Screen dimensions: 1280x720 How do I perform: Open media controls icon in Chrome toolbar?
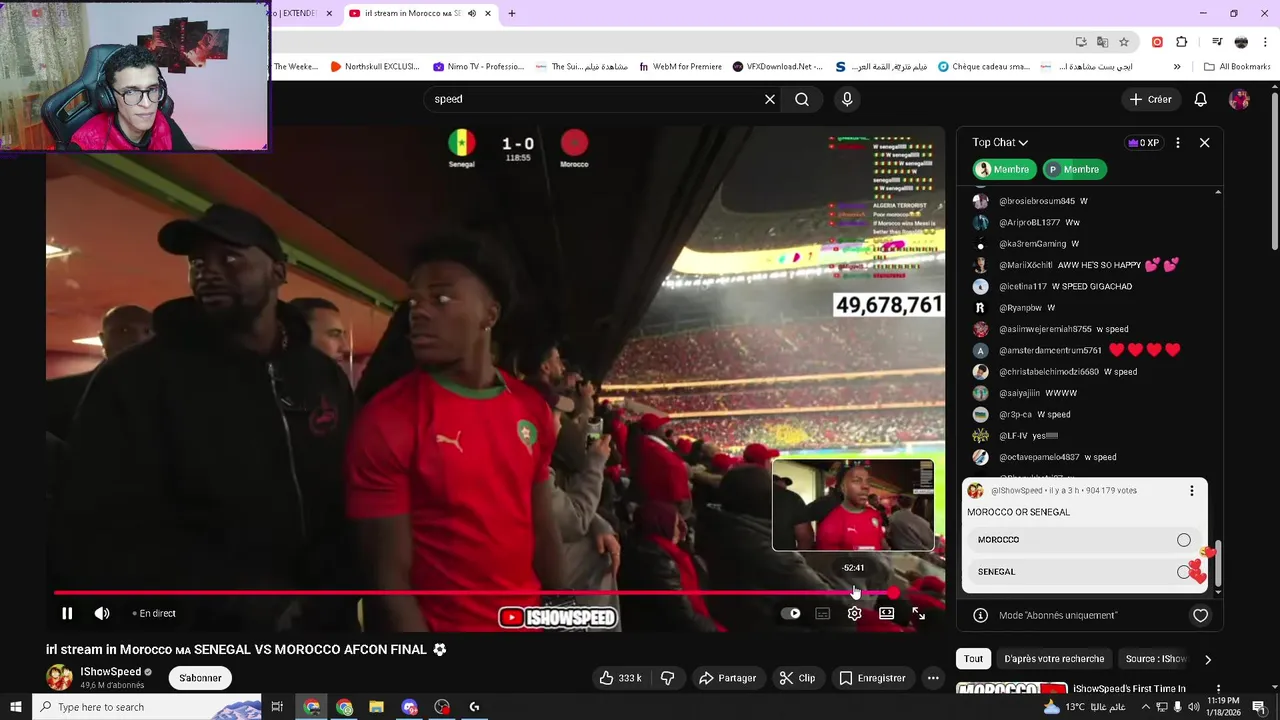coord(1217,42)
